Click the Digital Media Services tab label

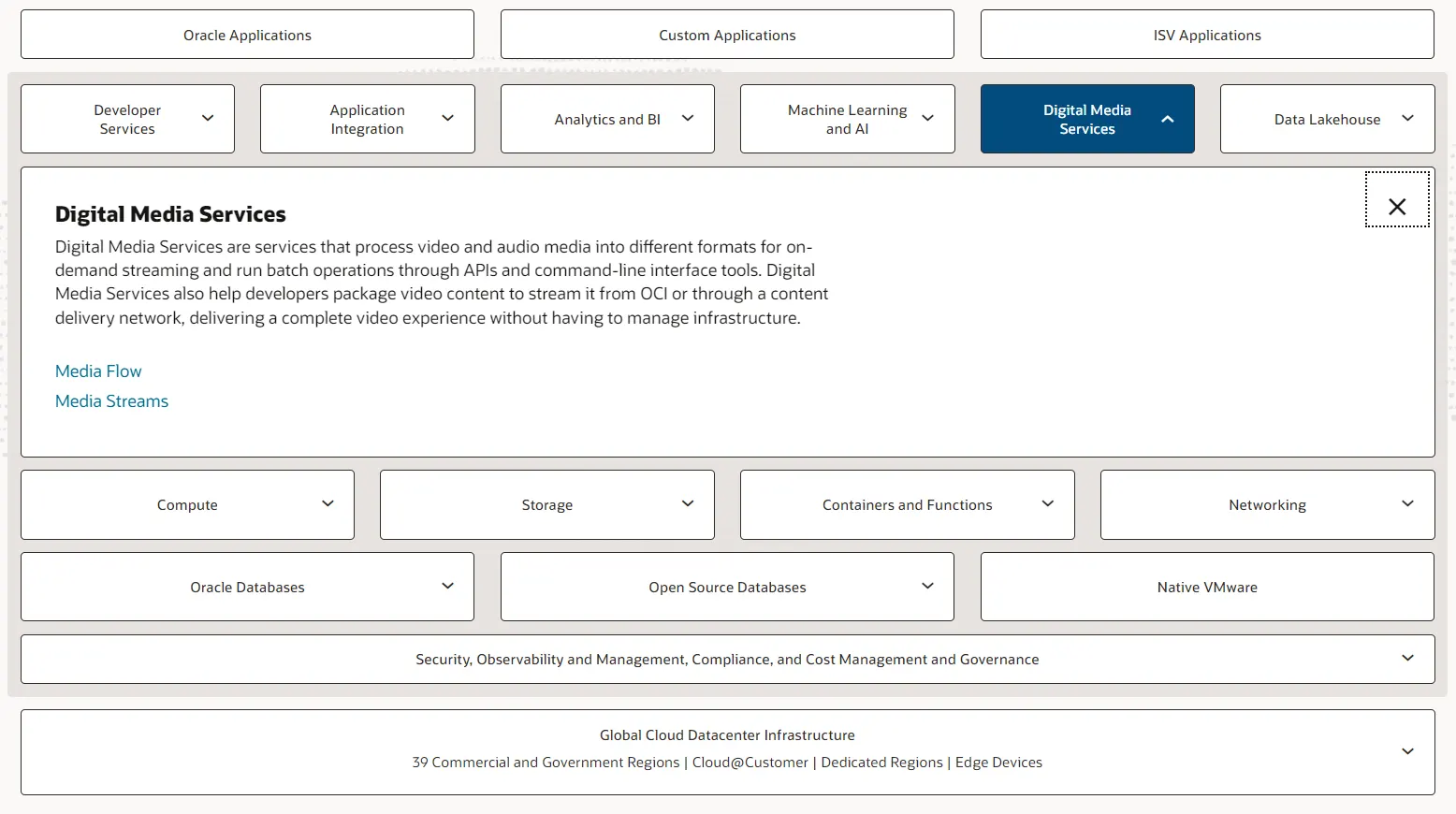[x=1087, y=120]
